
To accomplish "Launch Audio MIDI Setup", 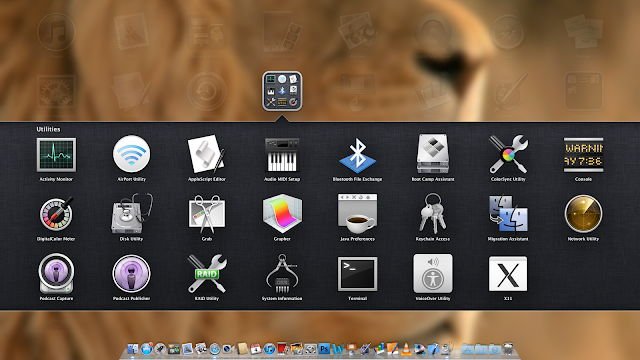I will pyautogui.click(x=282, y=155).
